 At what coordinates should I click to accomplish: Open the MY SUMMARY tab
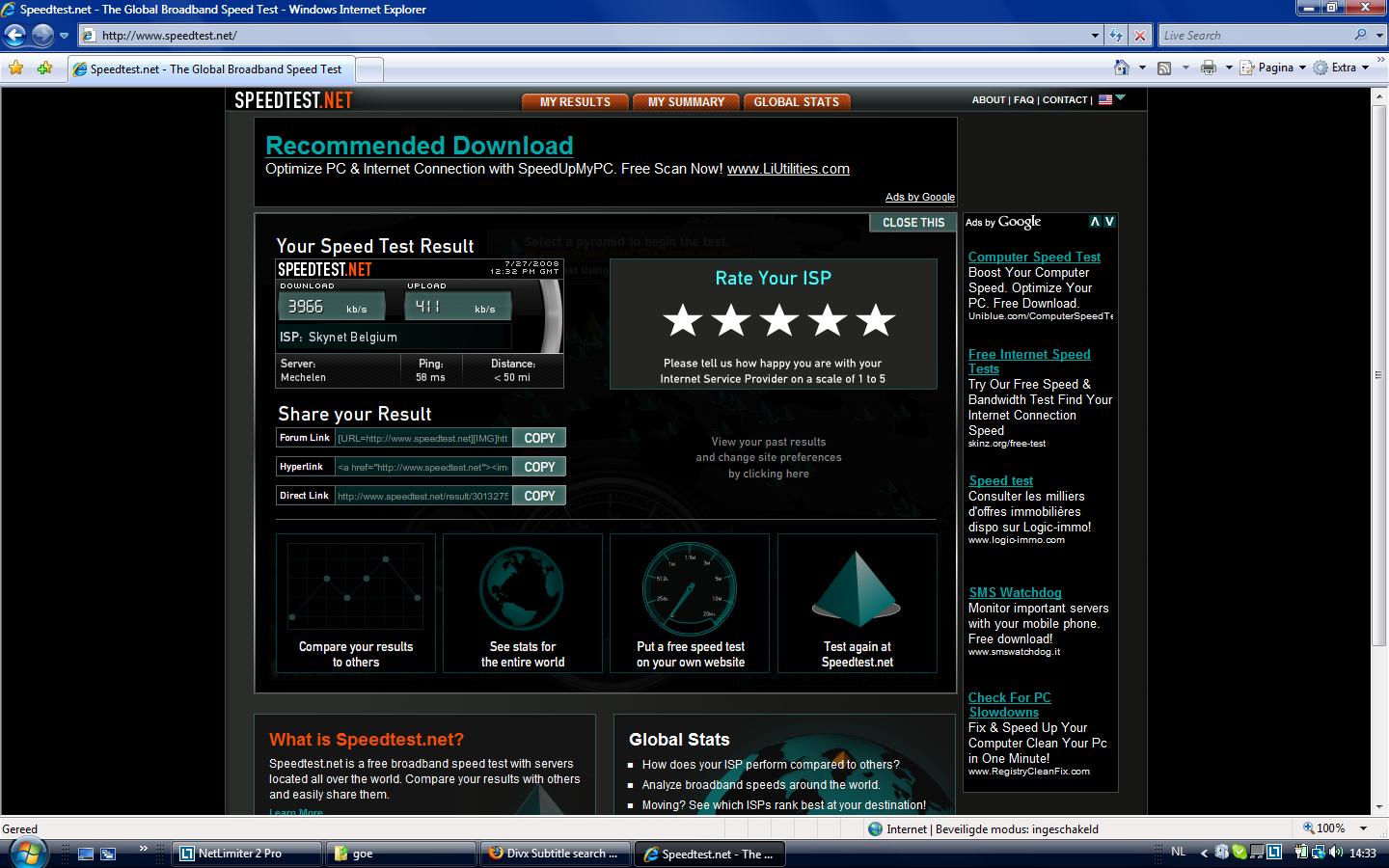[x=686, y=101]
